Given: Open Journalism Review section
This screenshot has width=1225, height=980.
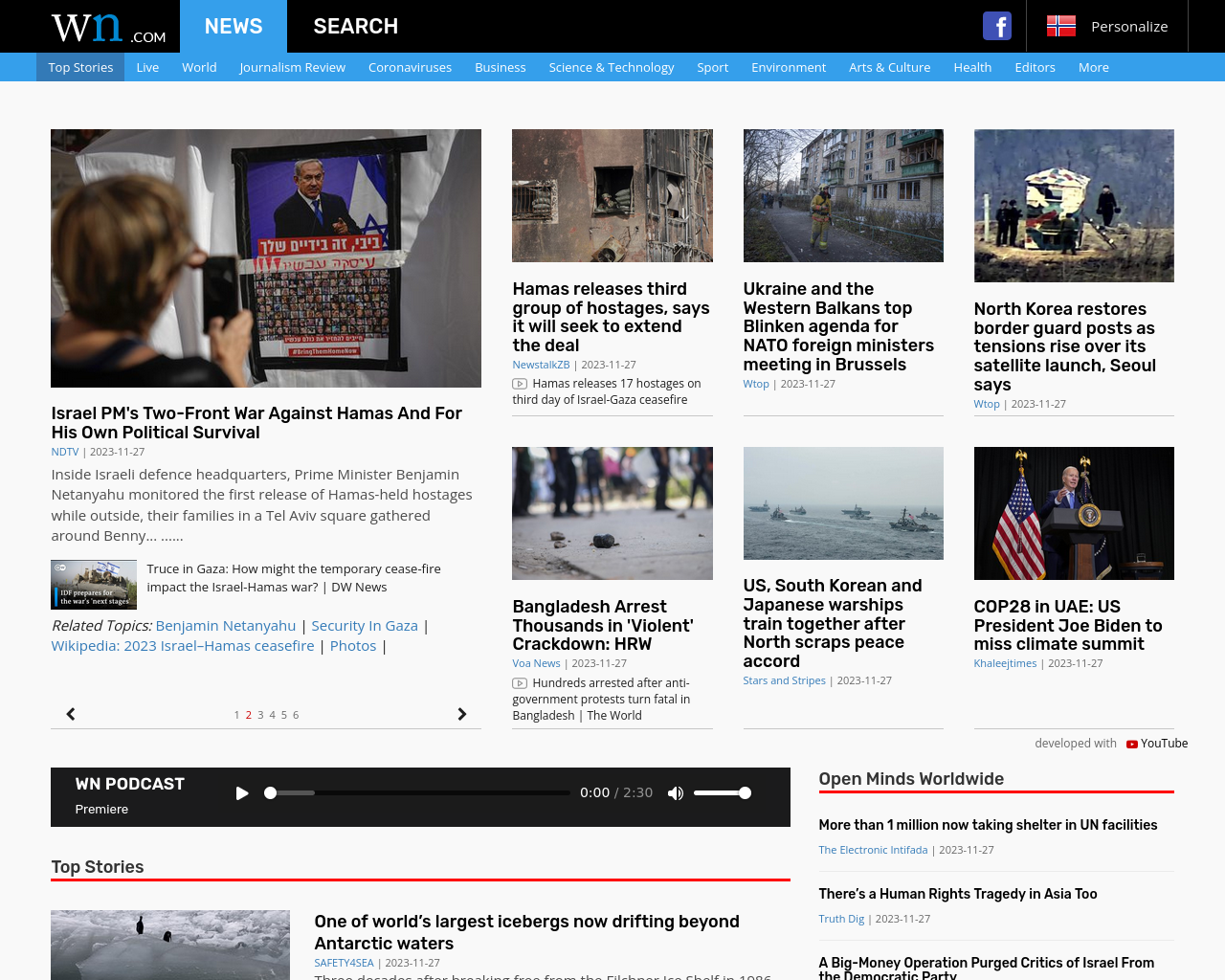Looking at the screenshot, I should click(x=293, y=67).
